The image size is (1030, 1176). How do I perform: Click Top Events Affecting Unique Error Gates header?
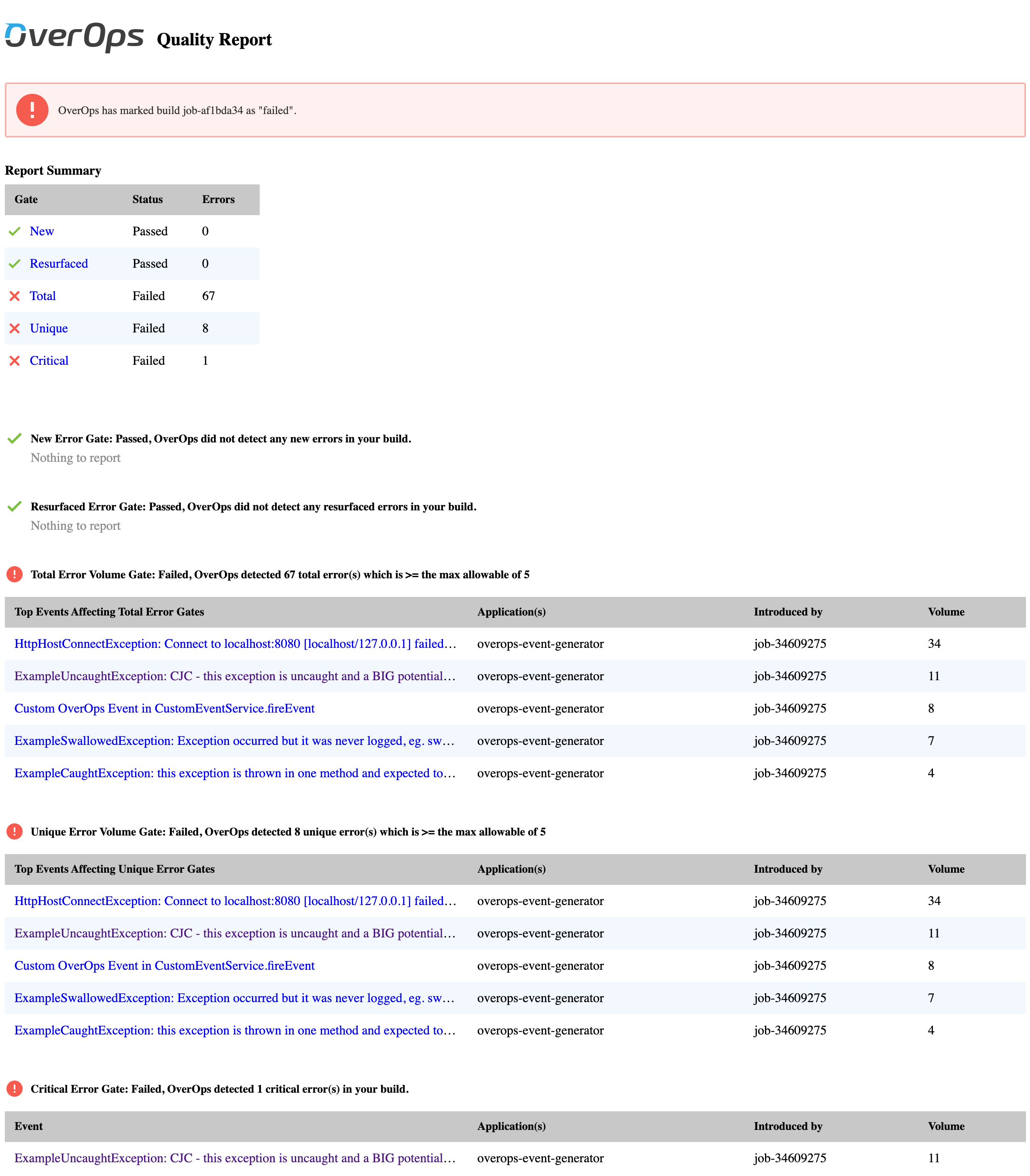[x=114, y=869]
